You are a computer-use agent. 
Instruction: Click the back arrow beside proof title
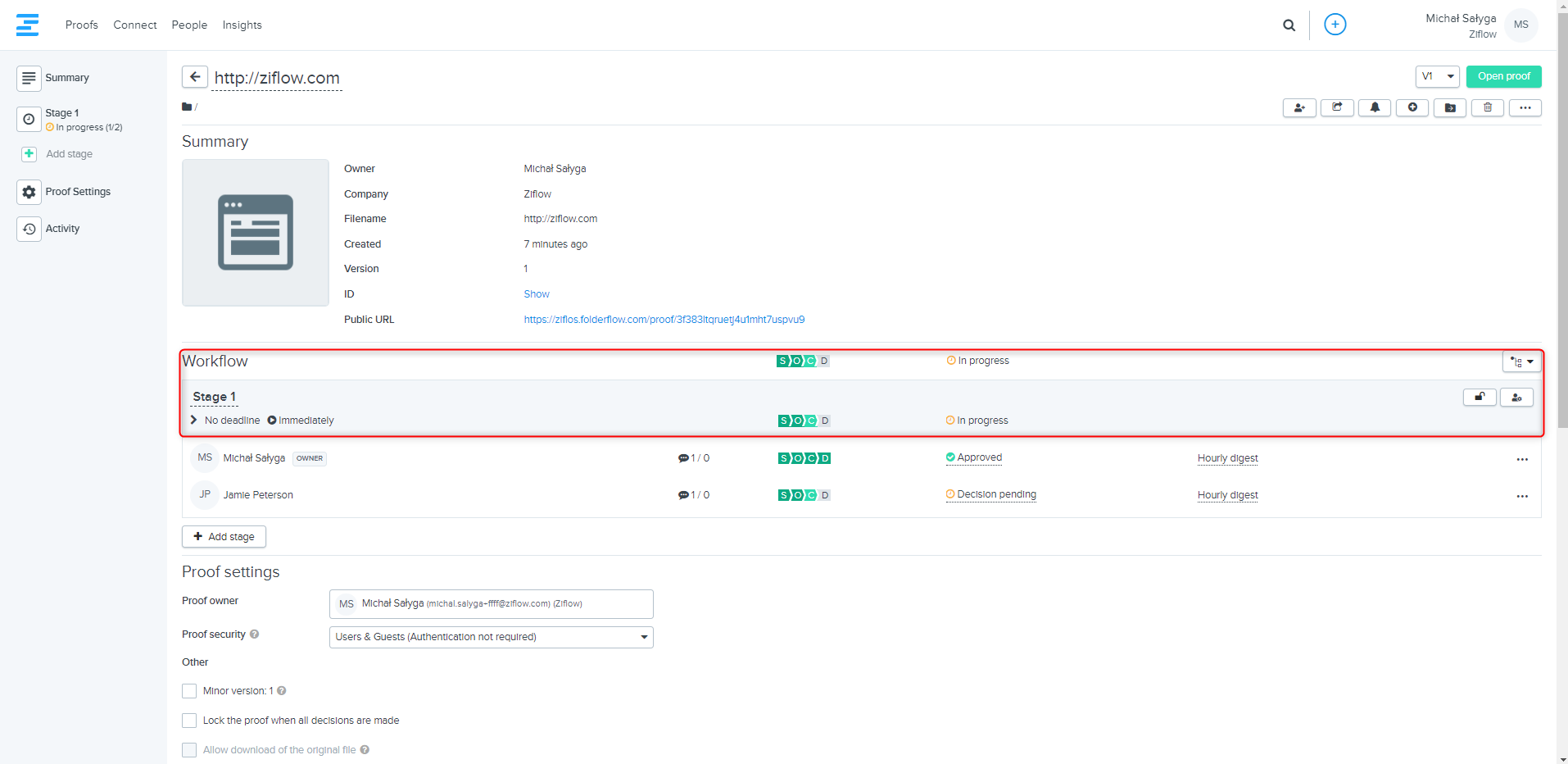point(194,77)
